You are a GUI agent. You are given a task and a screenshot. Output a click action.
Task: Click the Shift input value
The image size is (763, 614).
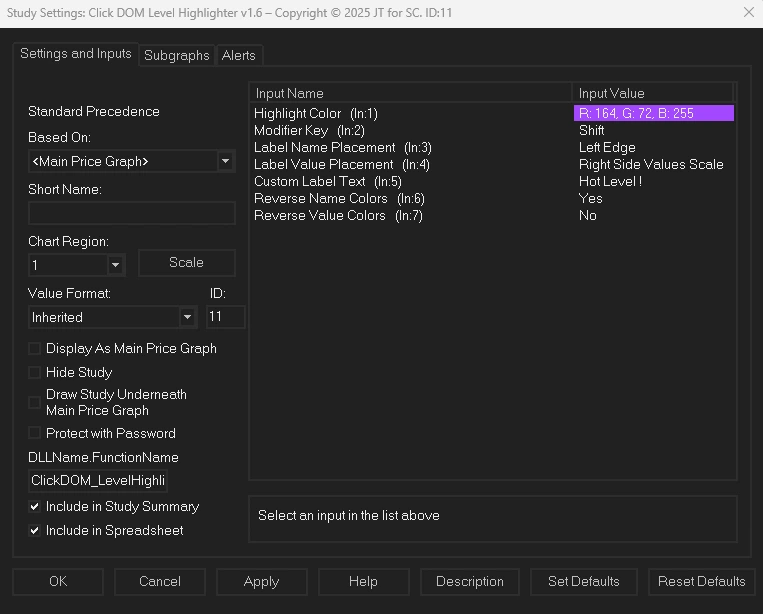[x=591, y=130]
